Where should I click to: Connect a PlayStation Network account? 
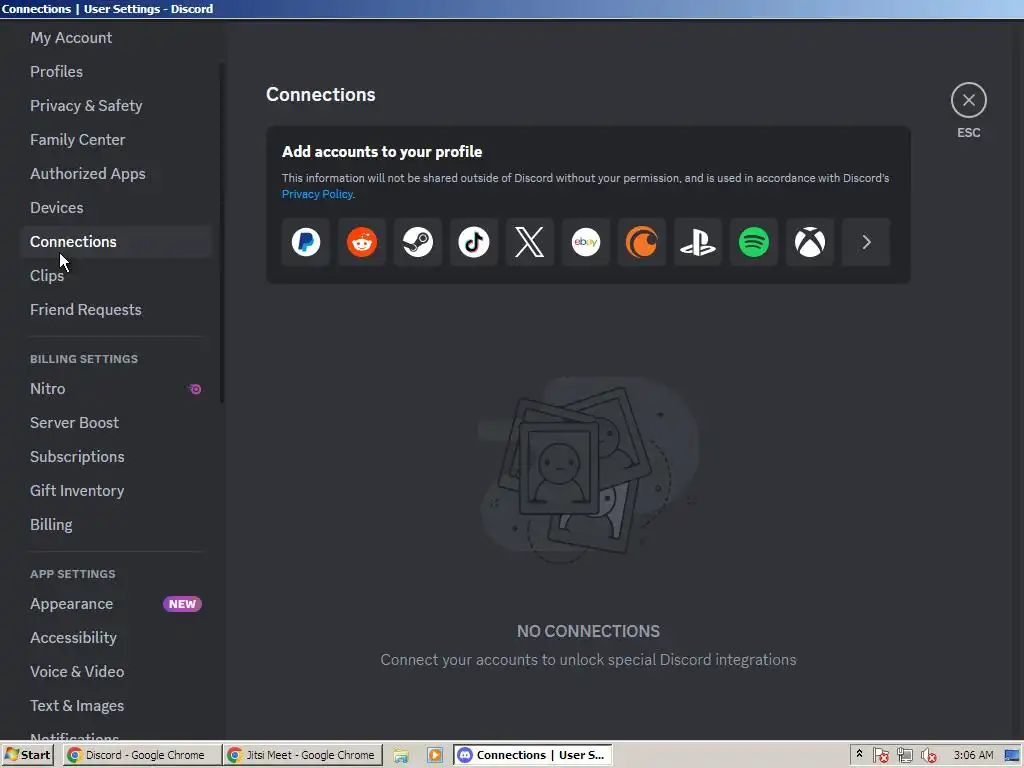click(698, 242)
